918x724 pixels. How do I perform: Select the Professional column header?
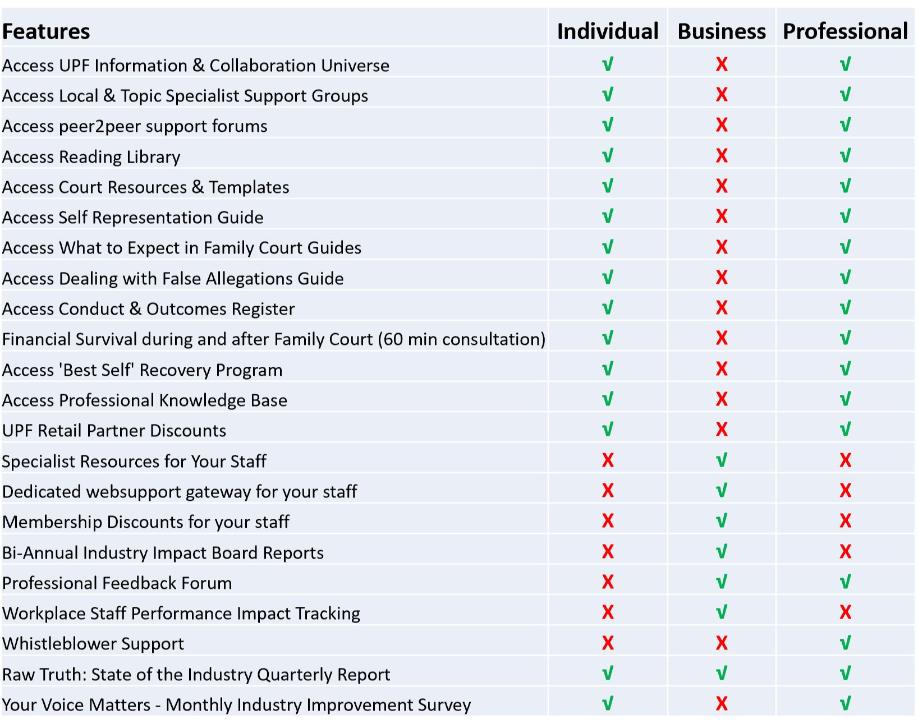[x=845, y=31]
